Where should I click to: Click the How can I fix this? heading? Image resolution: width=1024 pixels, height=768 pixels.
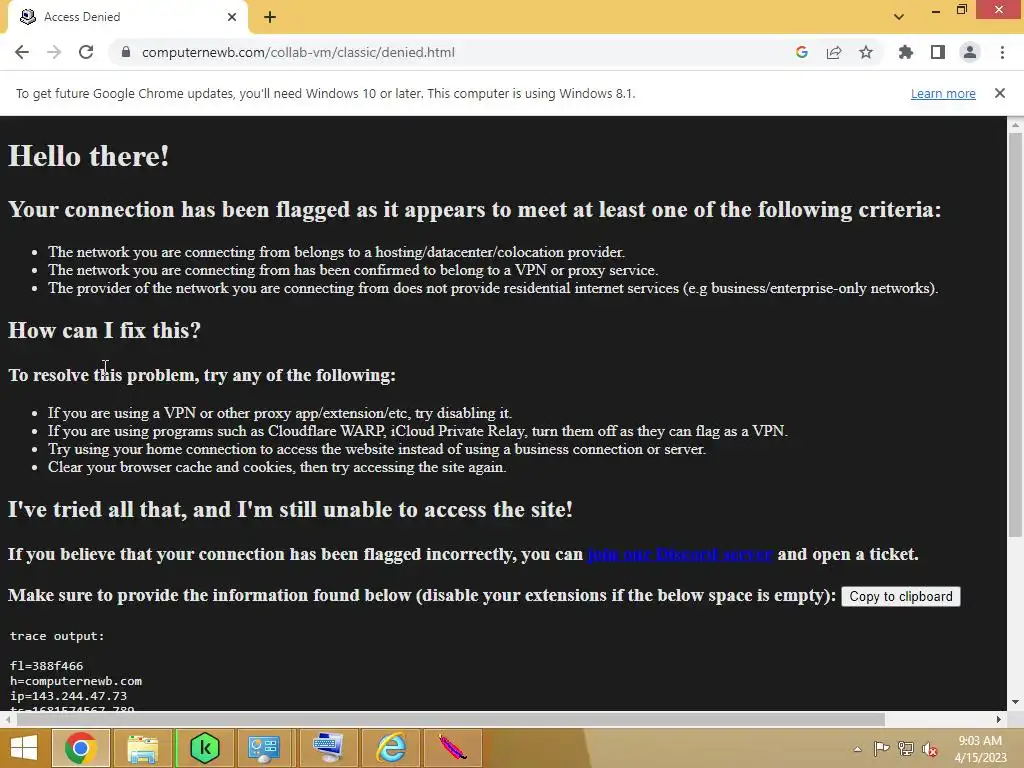click(x=104, y=330)
